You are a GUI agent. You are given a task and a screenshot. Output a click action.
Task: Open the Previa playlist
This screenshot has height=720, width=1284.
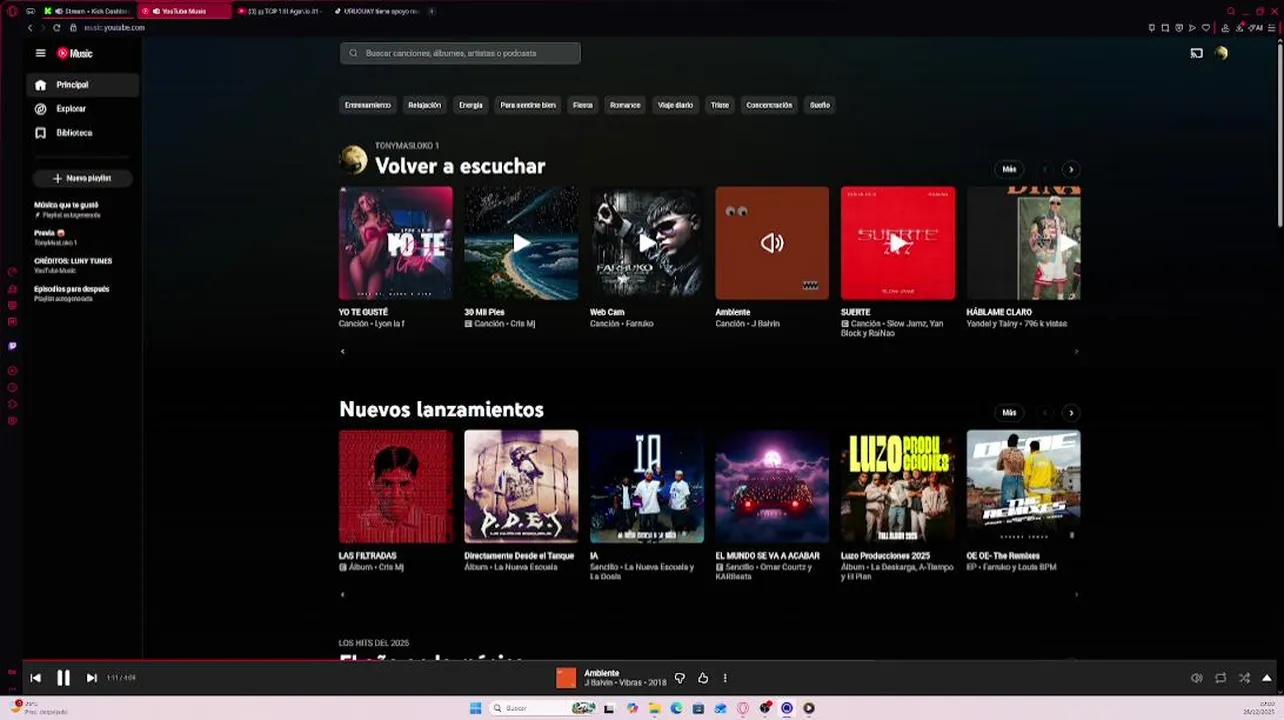pos(84,237)
